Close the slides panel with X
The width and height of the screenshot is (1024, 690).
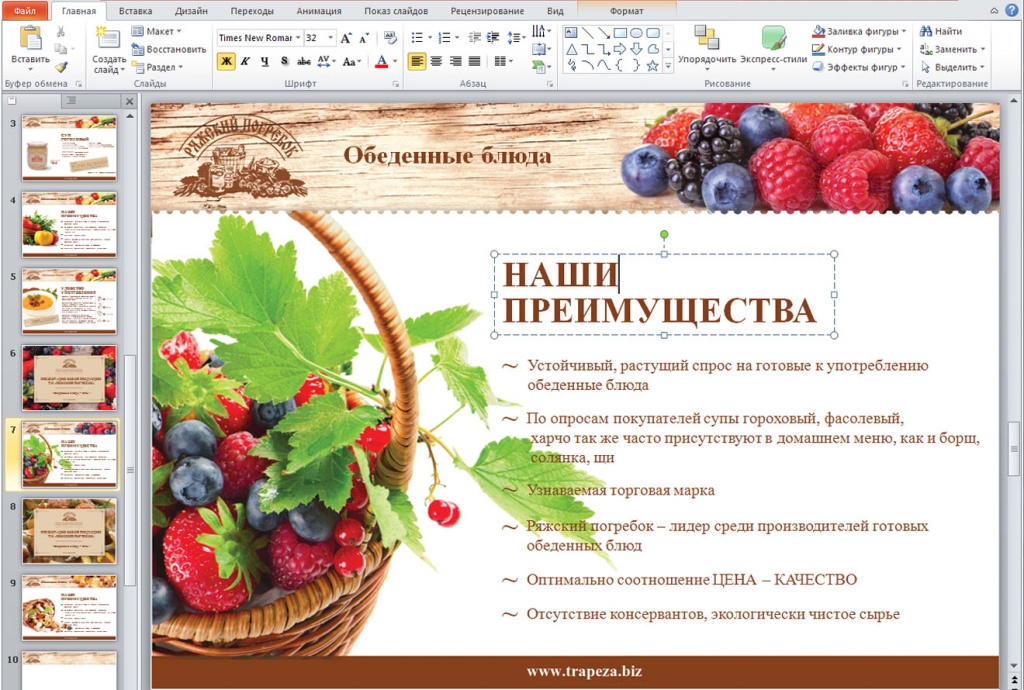pyautogui.click(x=129, y=101)
